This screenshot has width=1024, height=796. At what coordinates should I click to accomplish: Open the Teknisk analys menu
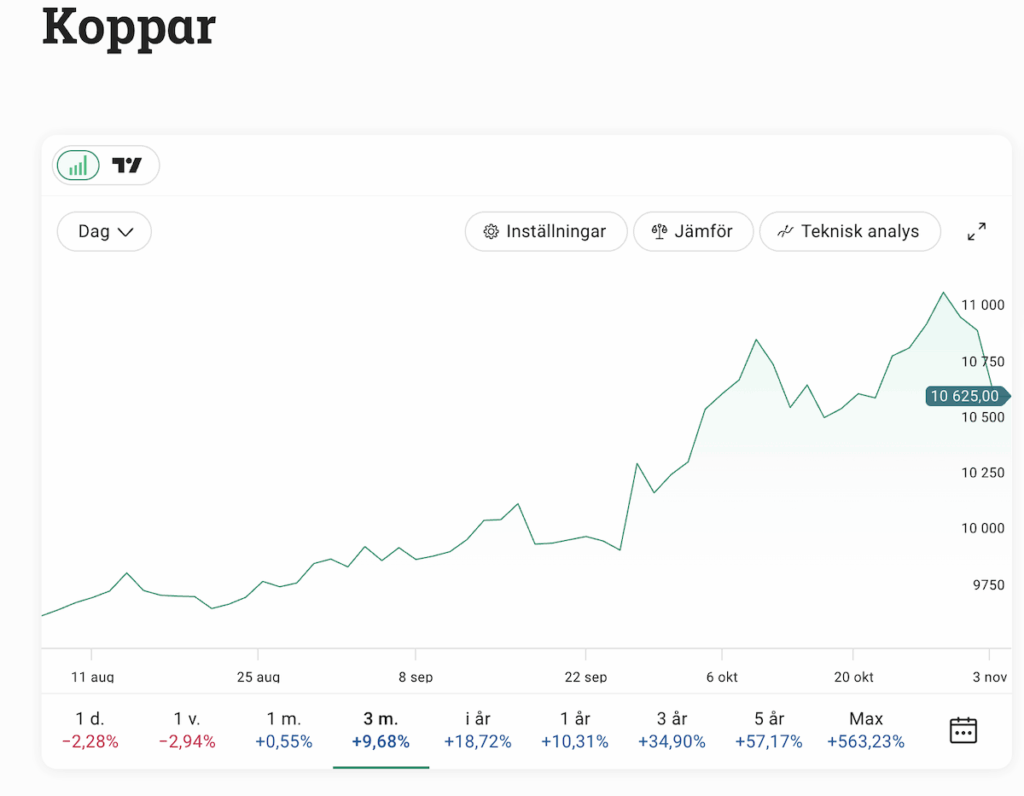849,231
